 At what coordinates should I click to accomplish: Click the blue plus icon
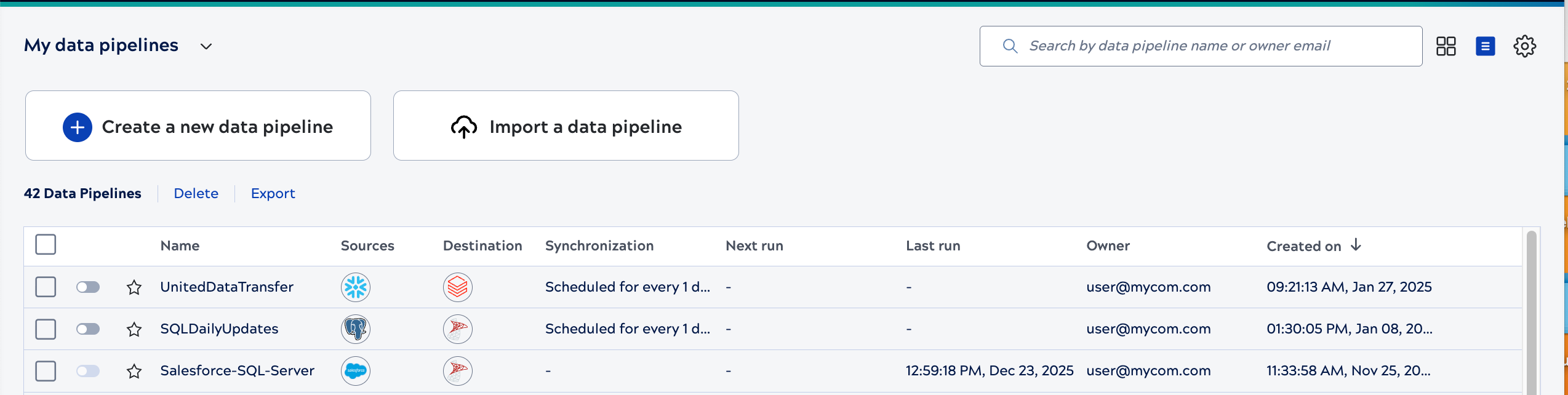click(78, 127)
